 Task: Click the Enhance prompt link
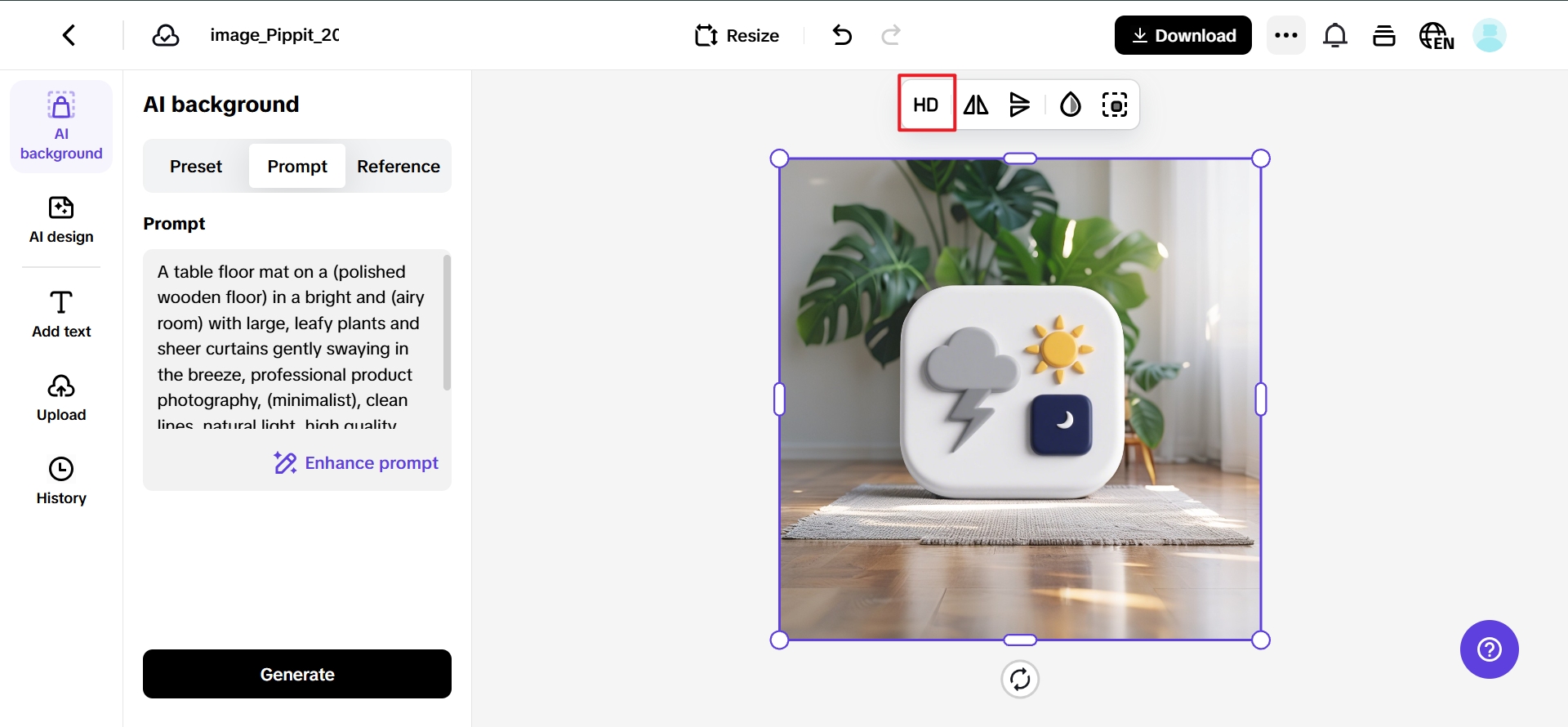356,463
